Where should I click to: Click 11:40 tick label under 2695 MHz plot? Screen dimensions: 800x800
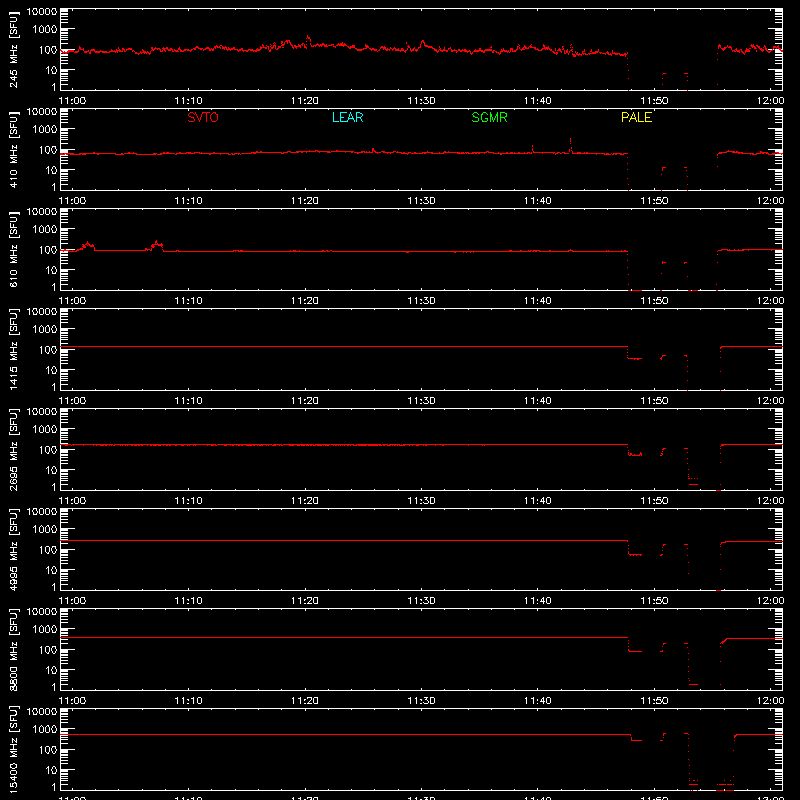point(538,501)
